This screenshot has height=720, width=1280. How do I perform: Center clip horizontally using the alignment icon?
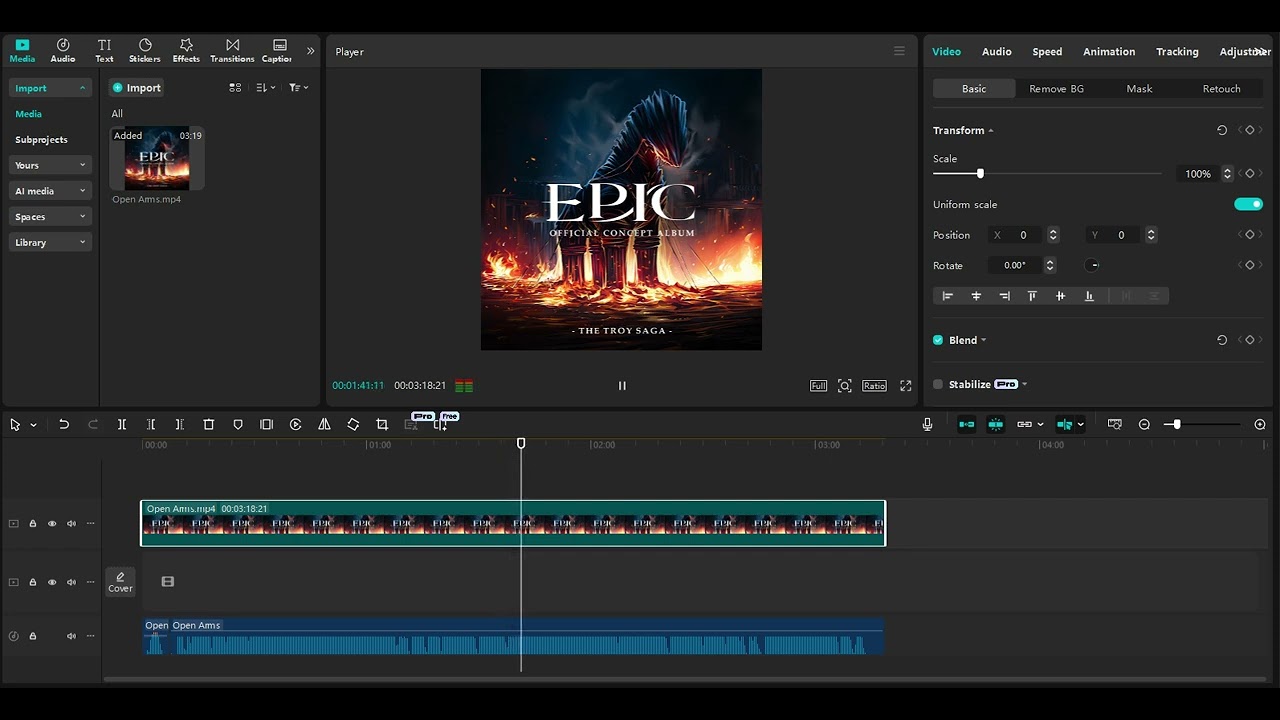pos(976,296)
